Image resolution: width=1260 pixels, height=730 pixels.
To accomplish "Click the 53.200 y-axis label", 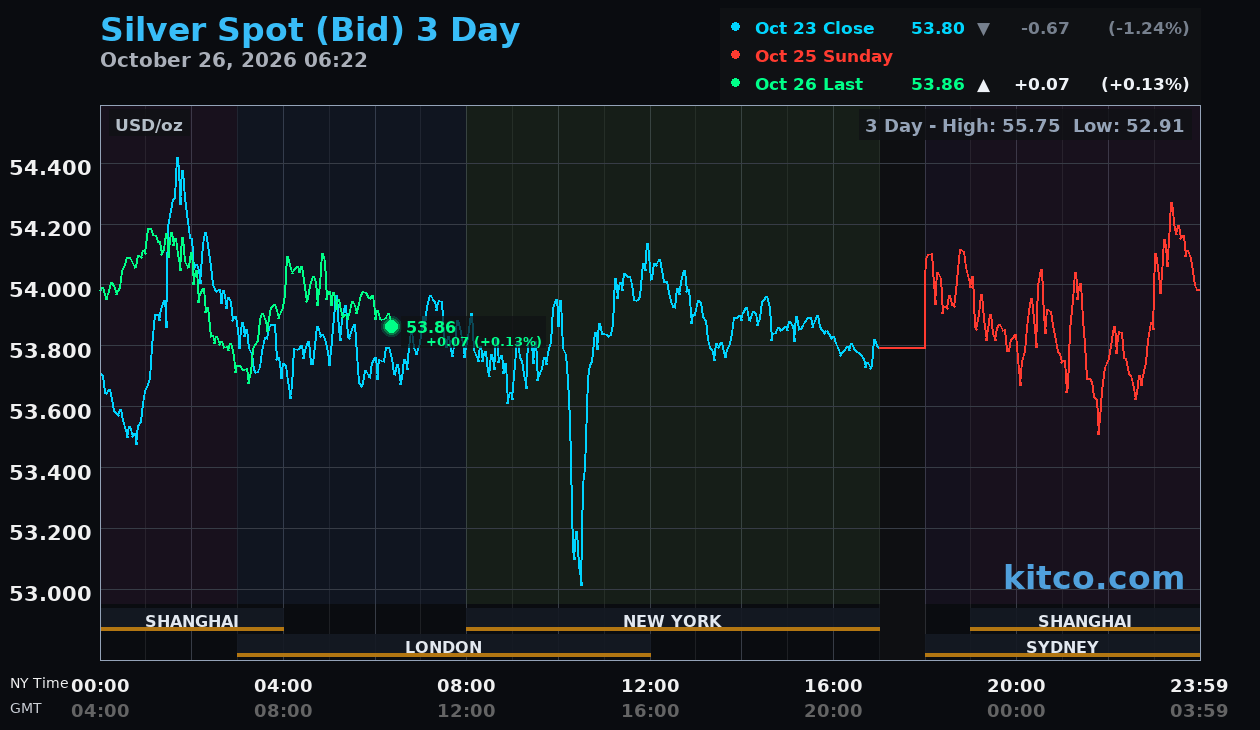I will (x=50, y=532).
